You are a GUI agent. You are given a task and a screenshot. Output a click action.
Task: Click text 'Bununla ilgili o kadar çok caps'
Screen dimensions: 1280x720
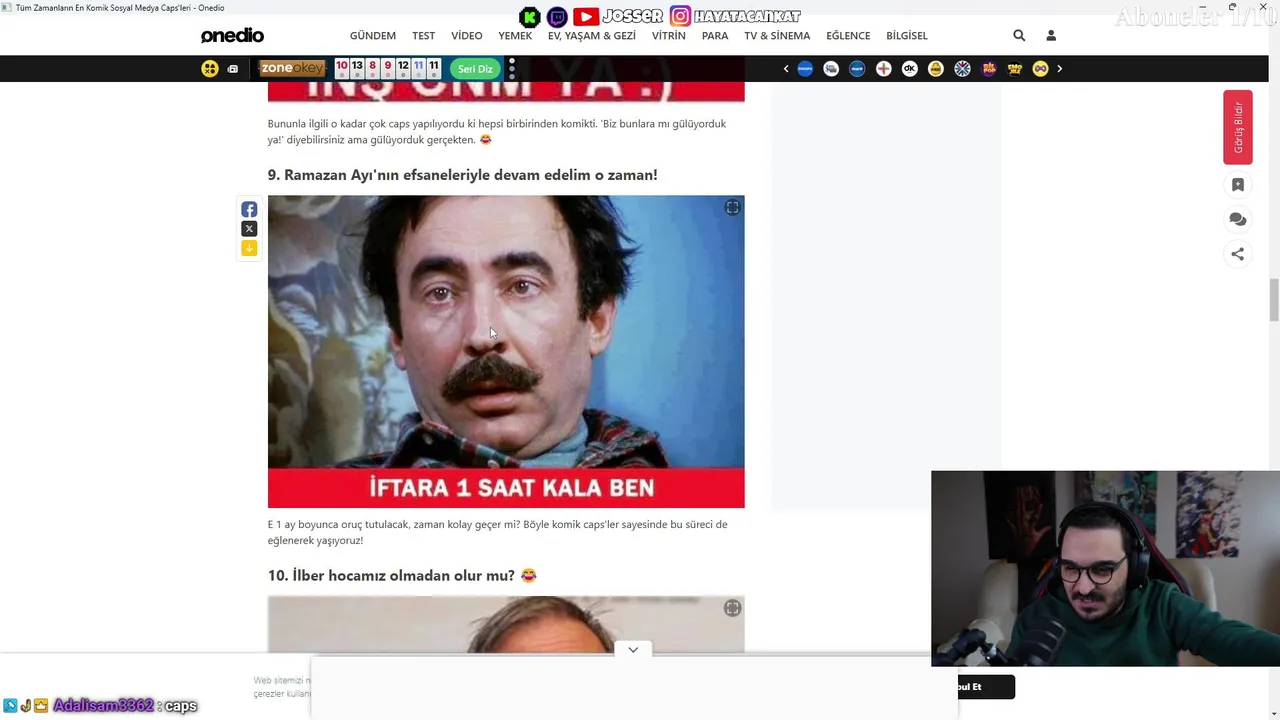pos(347,124)
